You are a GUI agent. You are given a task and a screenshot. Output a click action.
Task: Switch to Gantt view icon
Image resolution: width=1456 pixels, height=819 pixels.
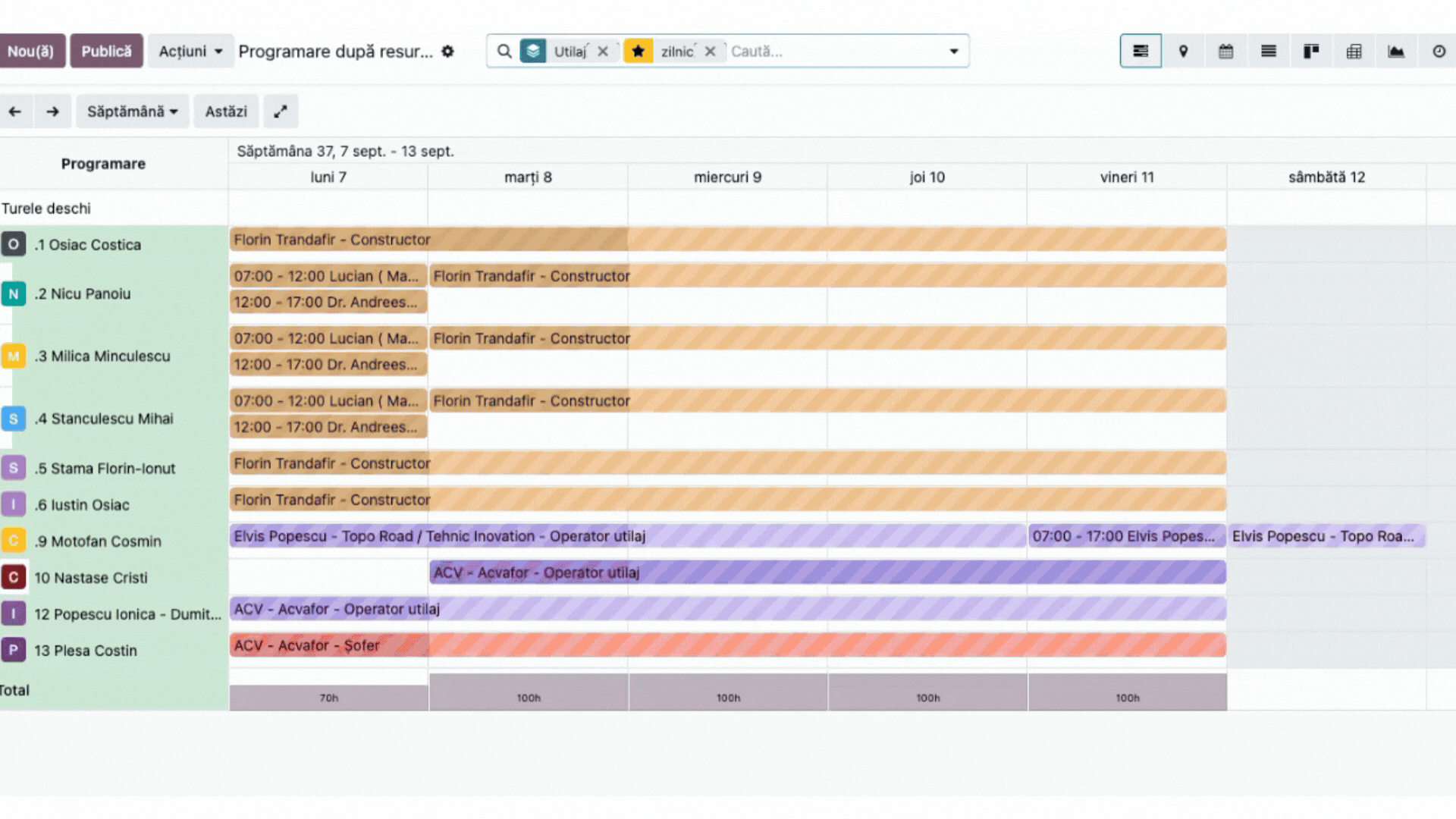[1141, 51]
